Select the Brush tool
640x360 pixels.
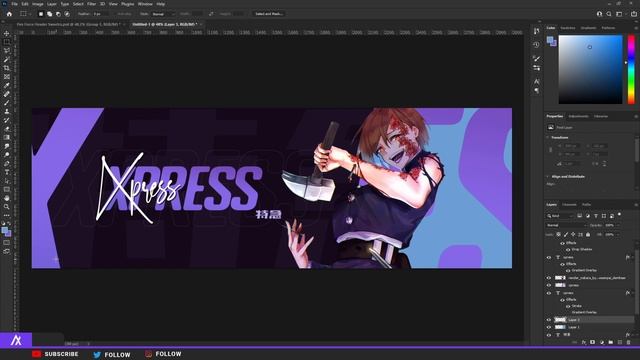(7, 102)
